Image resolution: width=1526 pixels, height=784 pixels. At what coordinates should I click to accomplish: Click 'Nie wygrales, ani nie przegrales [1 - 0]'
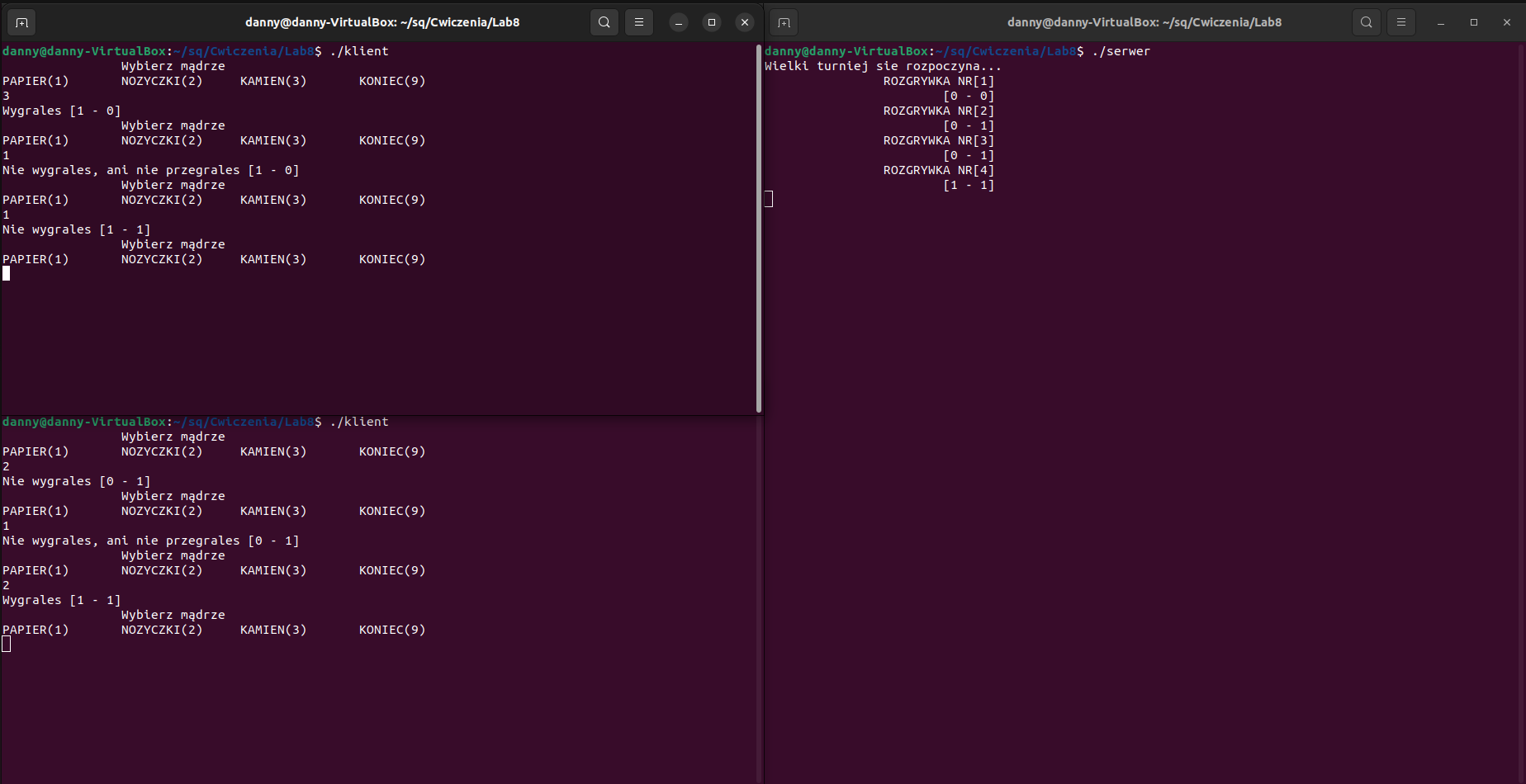pos(151,170)
